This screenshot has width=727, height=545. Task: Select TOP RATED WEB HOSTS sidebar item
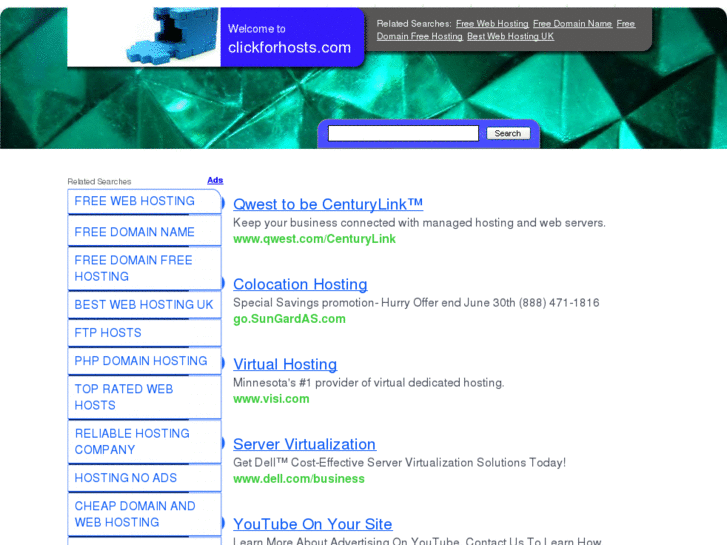coord(144,397)
